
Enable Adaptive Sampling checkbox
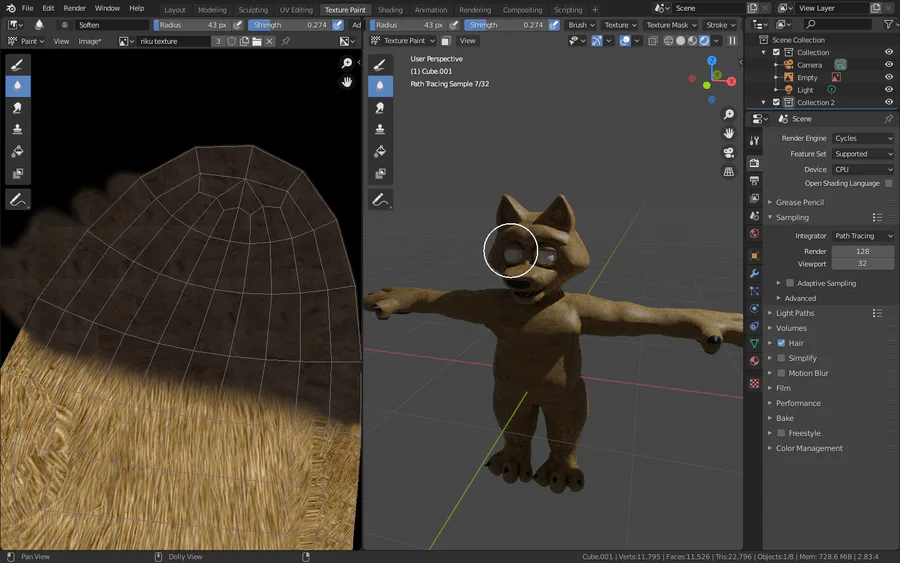click(x=790, y=283)
